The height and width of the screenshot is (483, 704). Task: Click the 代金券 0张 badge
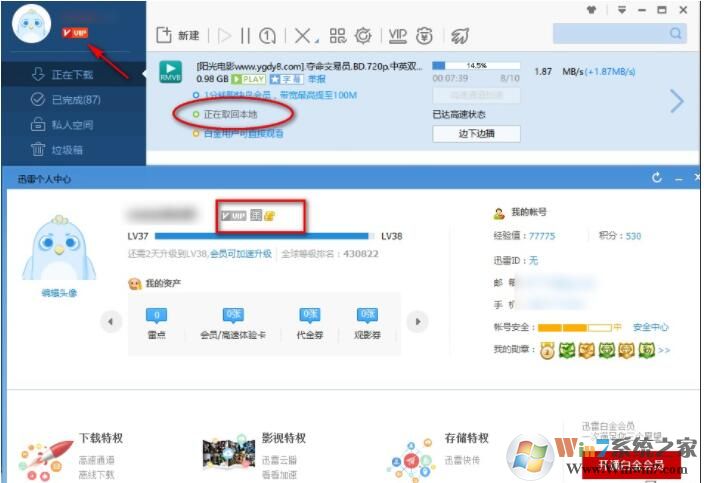click(x=310, y=315)
